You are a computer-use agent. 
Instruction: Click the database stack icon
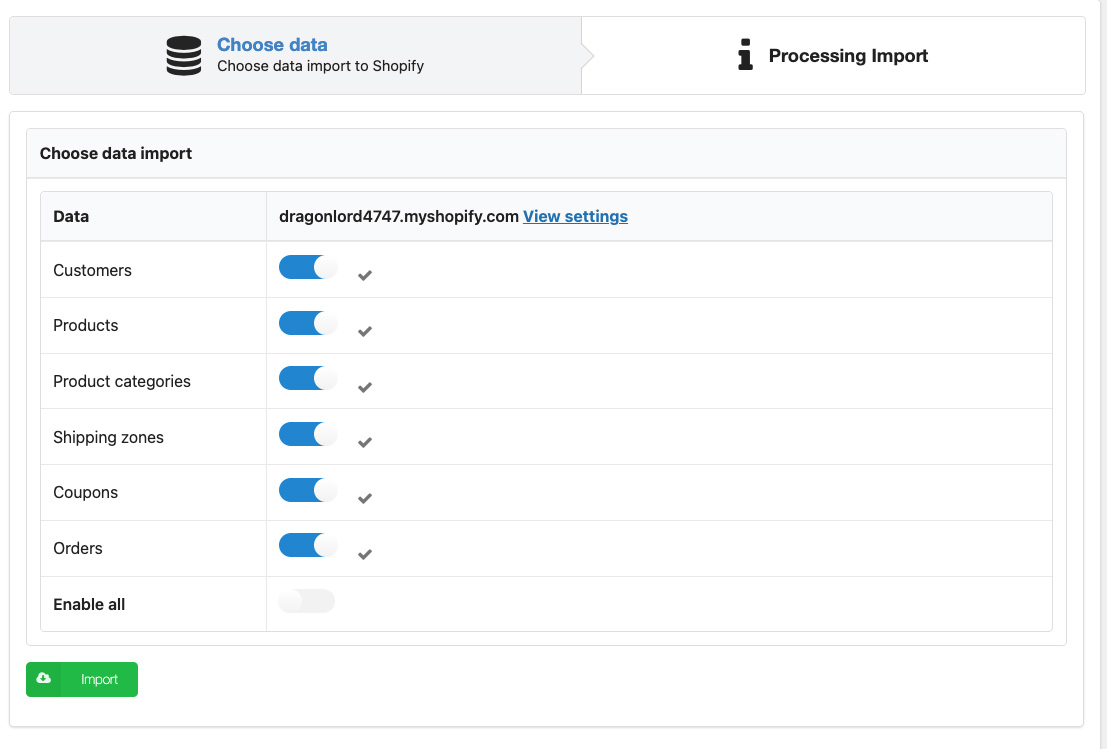tap(184, 56)
